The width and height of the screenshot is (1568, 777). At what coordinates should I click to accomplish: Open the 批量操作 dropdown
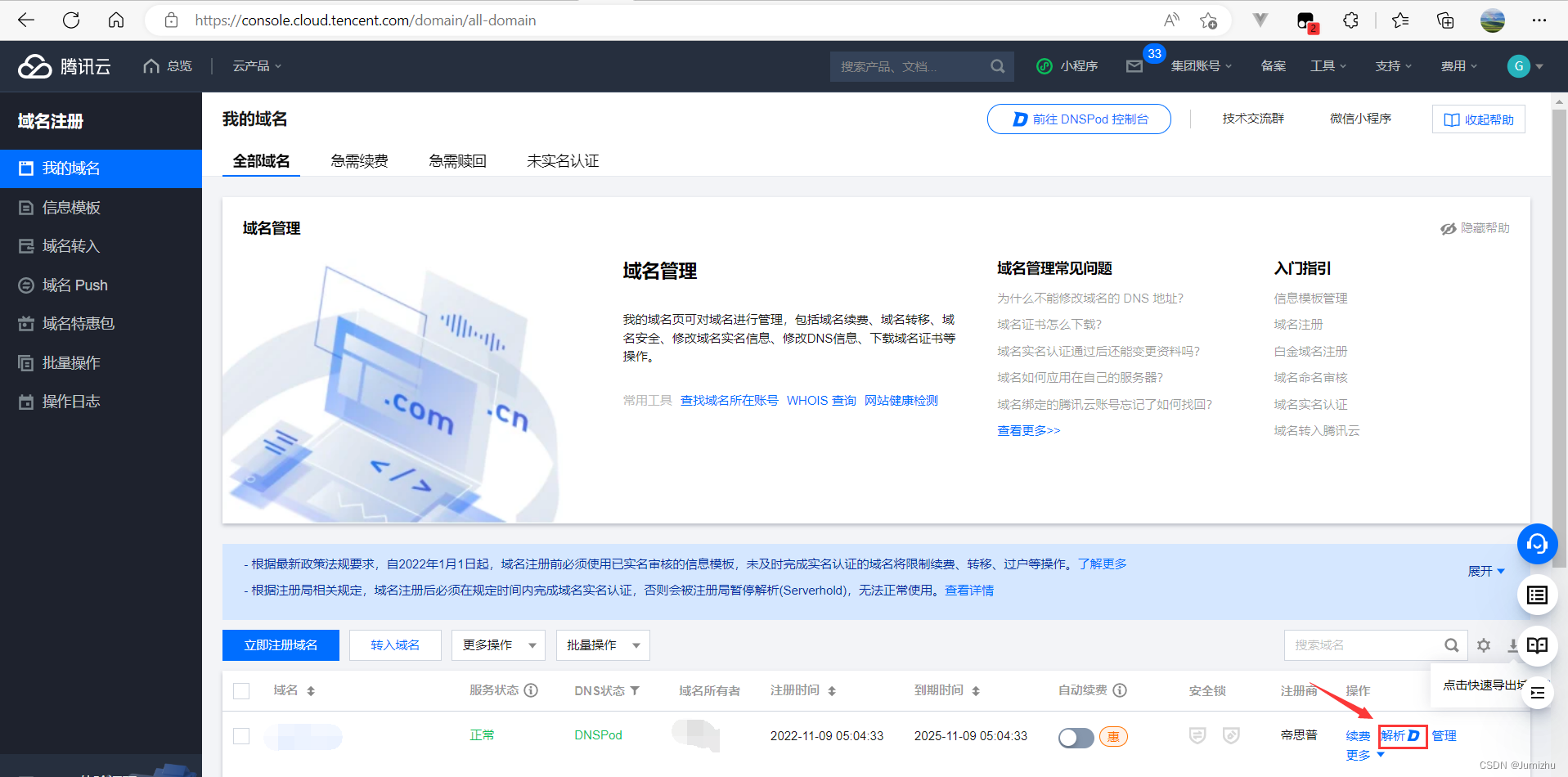point(603,645)
